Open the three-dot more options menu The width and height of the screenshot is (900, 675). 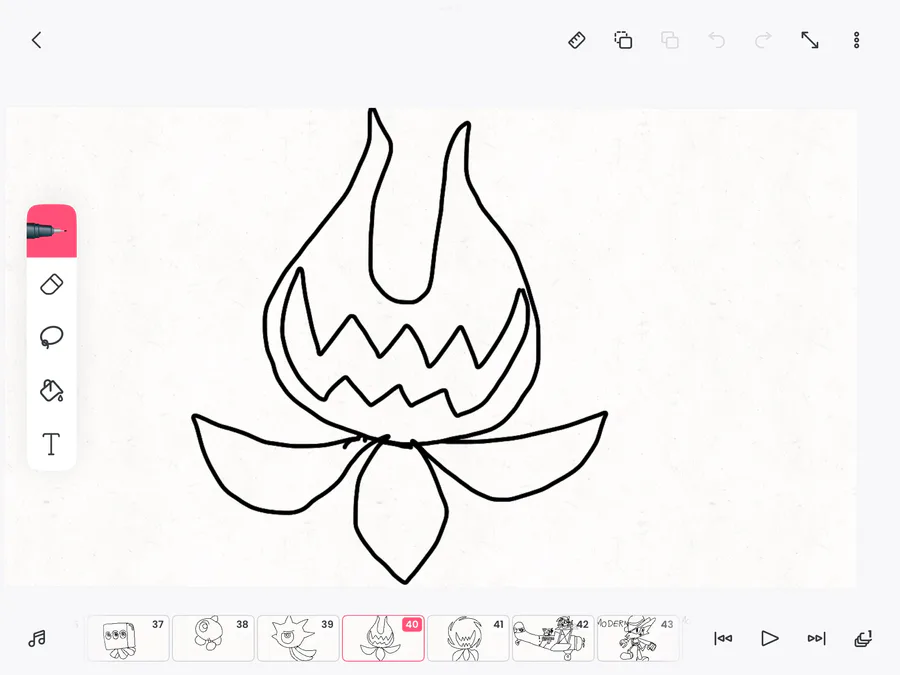tap(856, 40)
